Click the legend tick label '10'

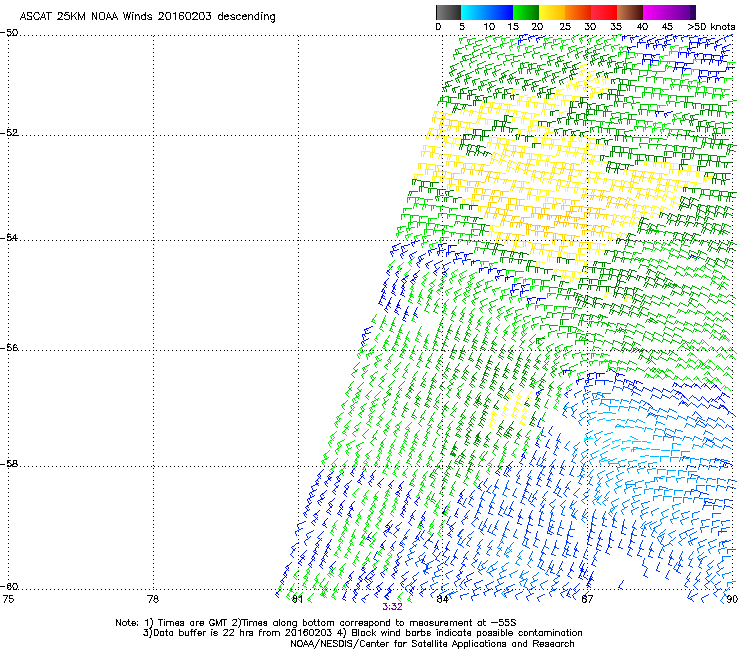(489, 27)
